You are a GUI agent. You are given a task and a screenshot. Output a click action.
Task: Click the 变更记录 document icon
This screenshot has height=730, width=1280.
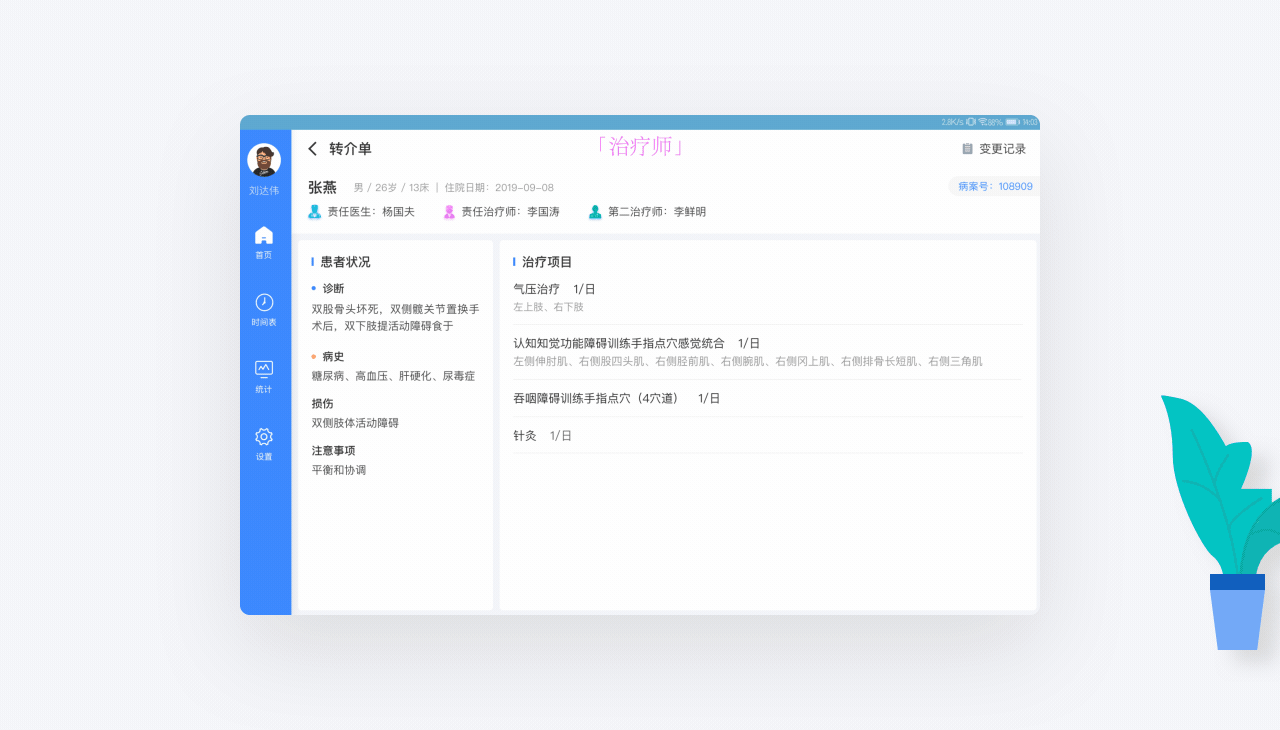tap(967, 149)
